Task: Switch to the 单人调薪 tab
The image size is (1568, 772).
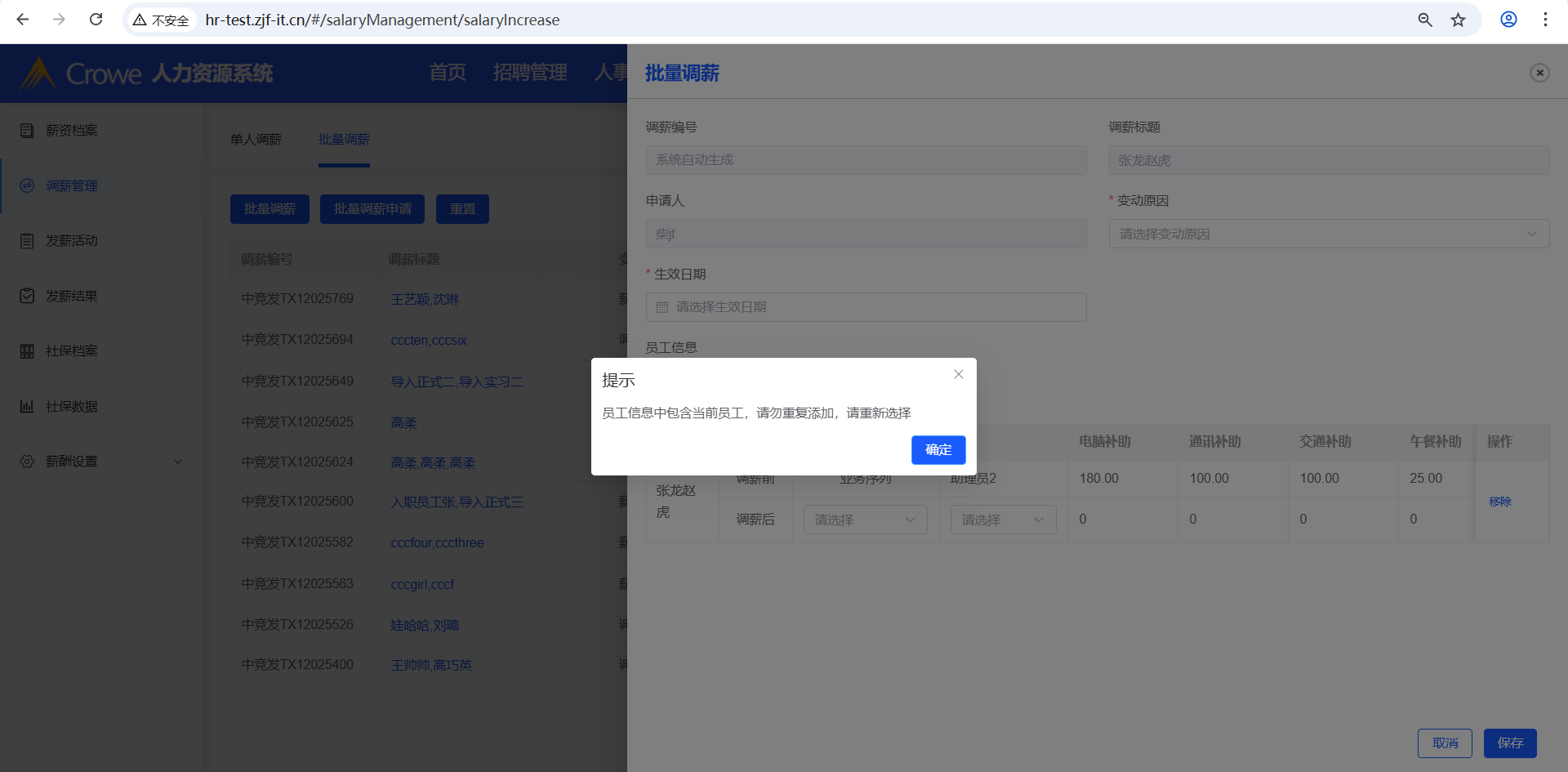Action: click(256, 140)
